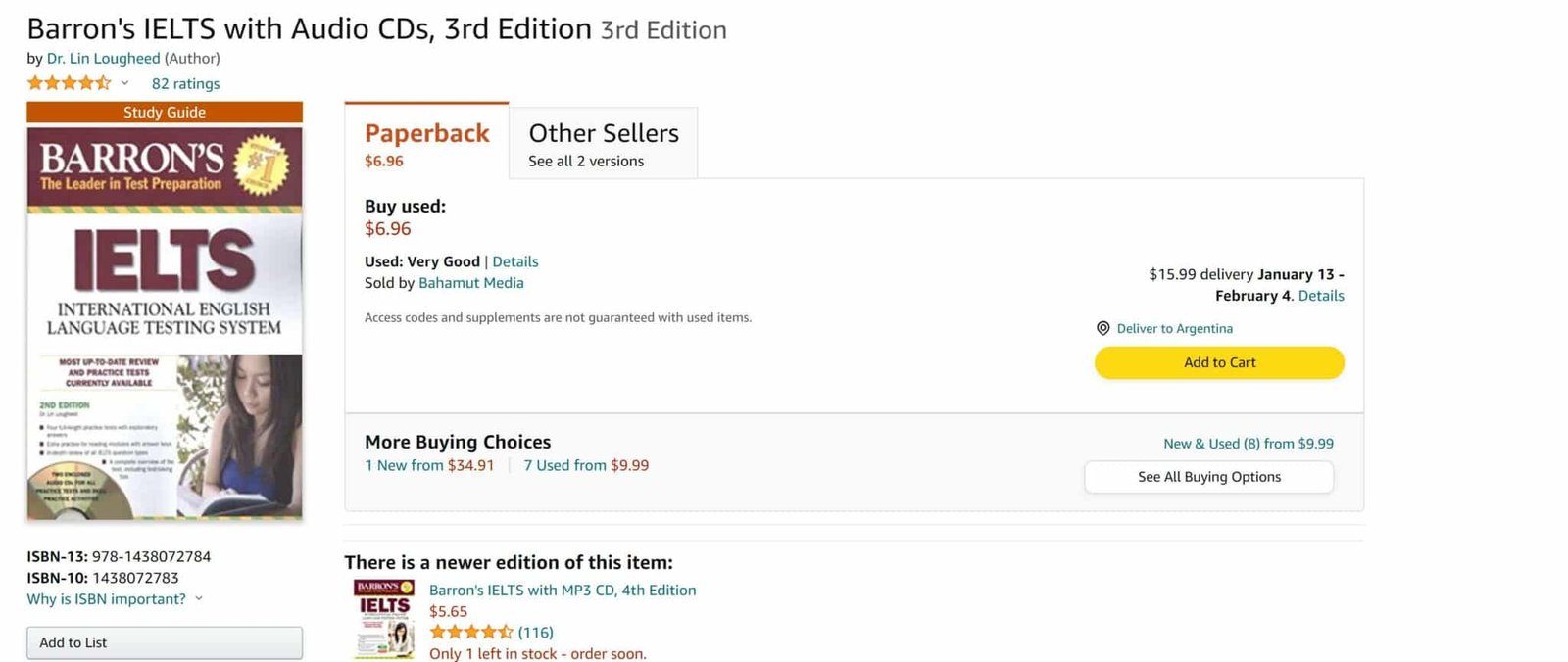This screenshot has height=662, width=1568.
Task: Switch to the Paperback tab
Action: (426, 132)
